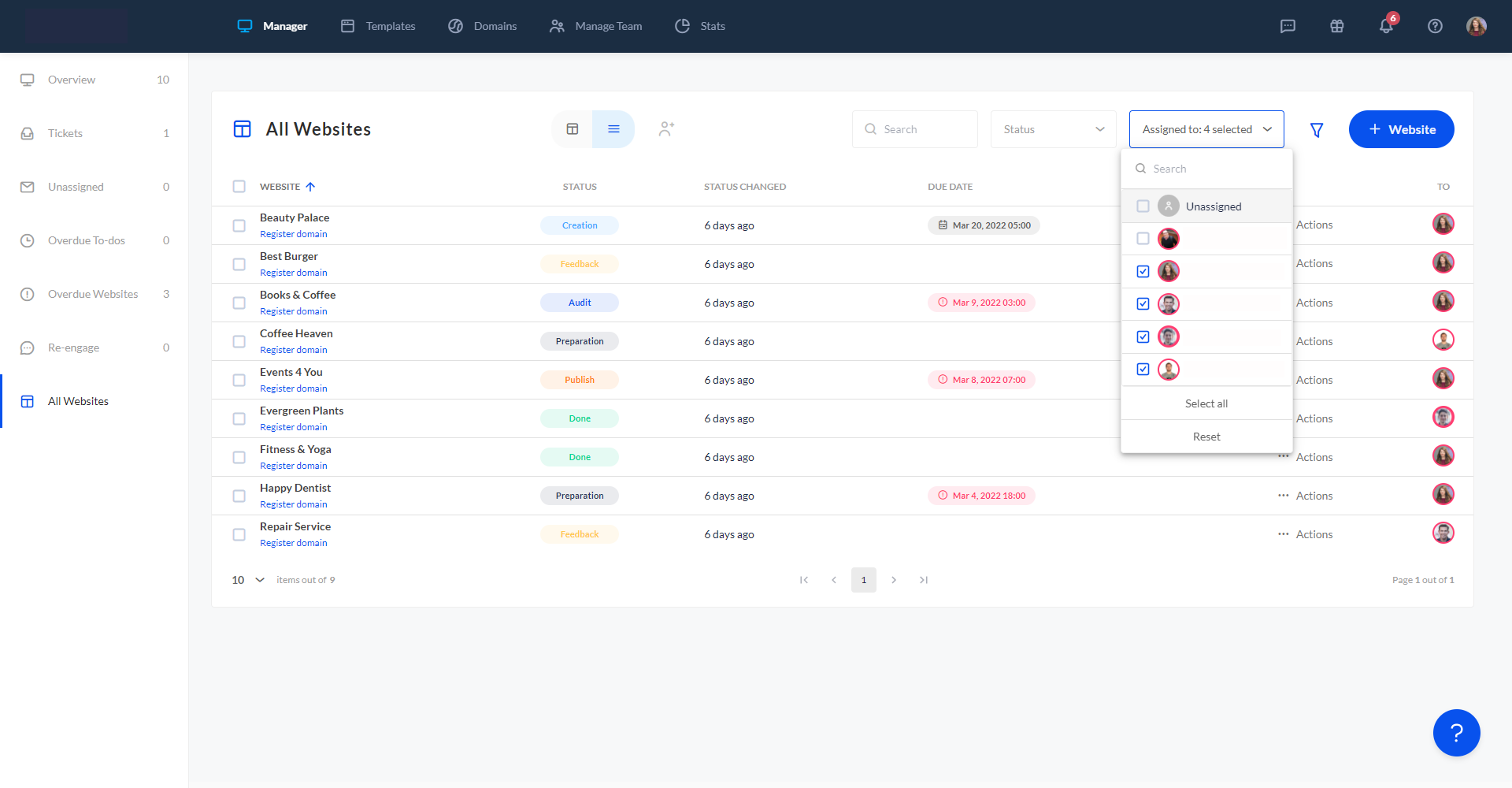Click the help question mark icon in header
This screenshot has width=1512, height=788.
point(1435,26)
